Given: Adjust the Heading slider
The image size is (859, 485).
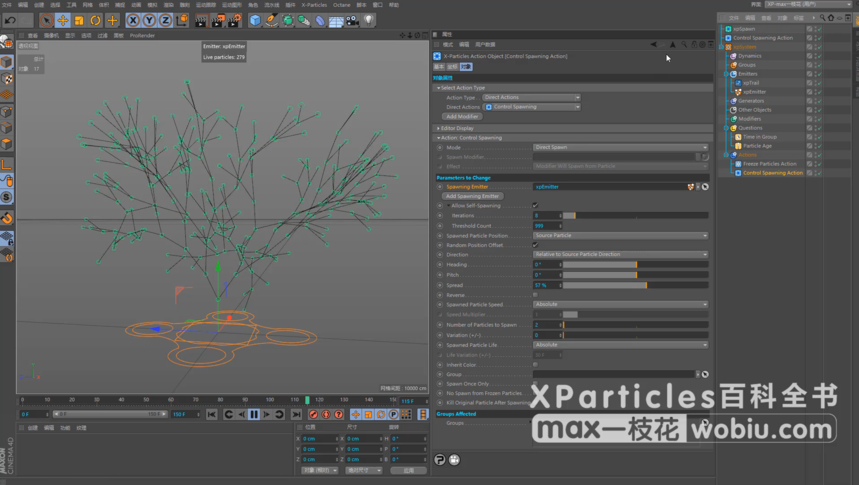Looking at the screenshot, I should tap(635, 265).
